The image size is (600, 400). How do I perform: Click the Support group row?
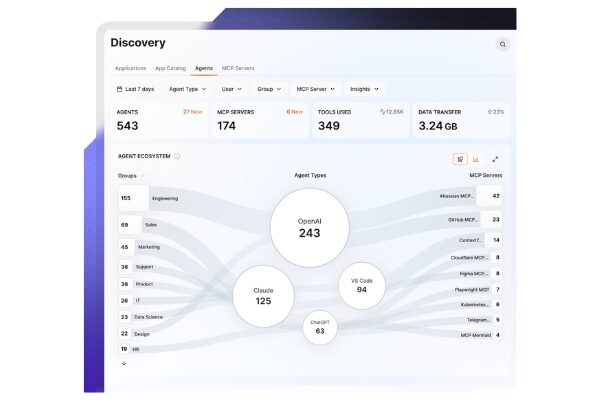pyautogui.click(x=137, y=267)
